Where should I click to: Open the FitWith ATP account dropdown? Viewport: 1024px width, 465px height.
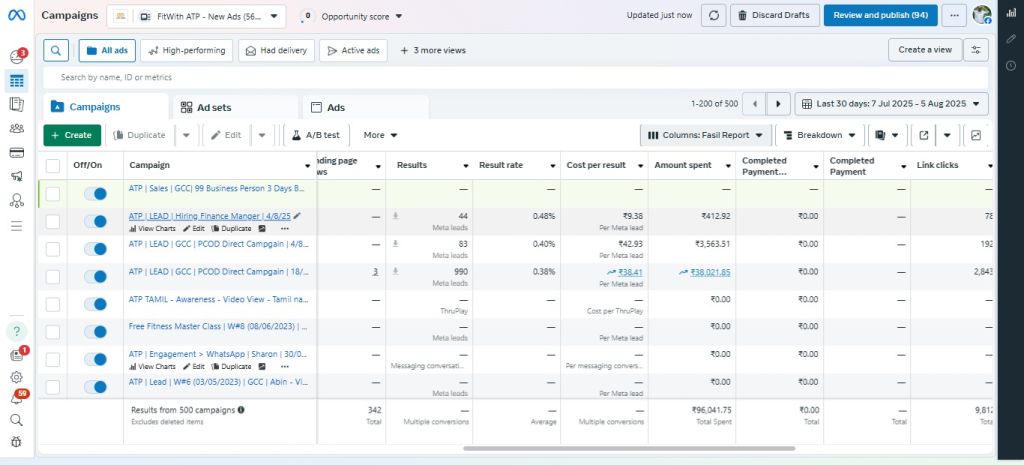tap(196, 16)
